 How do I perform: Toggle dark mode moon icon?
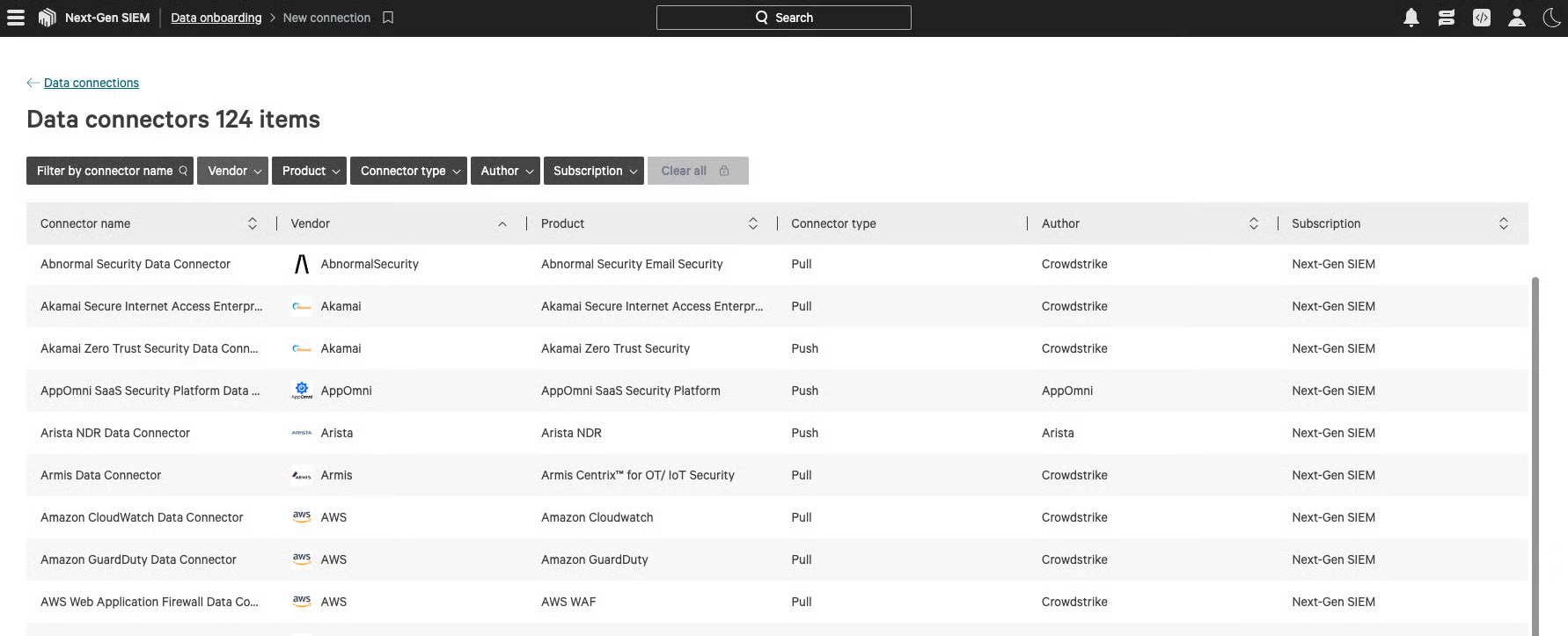click(1551, 18)
